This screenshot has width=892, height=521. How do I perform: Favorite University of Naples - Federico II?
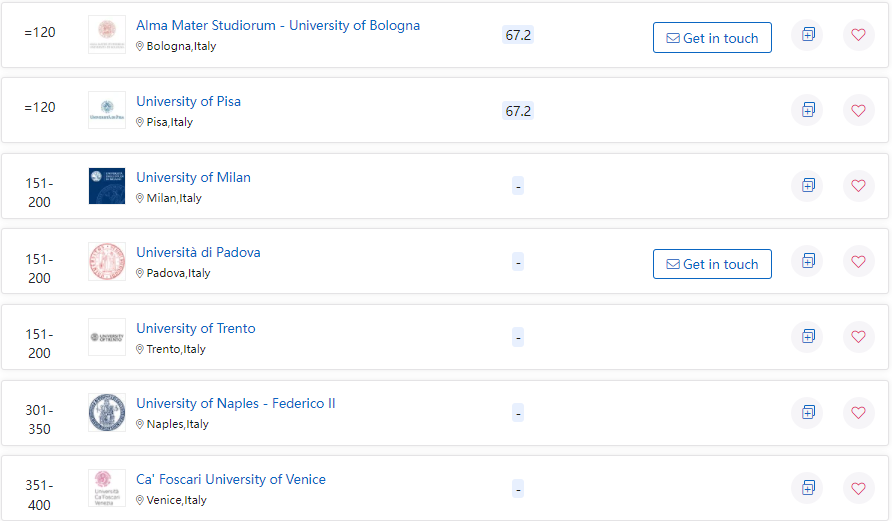tap(858, 412)
